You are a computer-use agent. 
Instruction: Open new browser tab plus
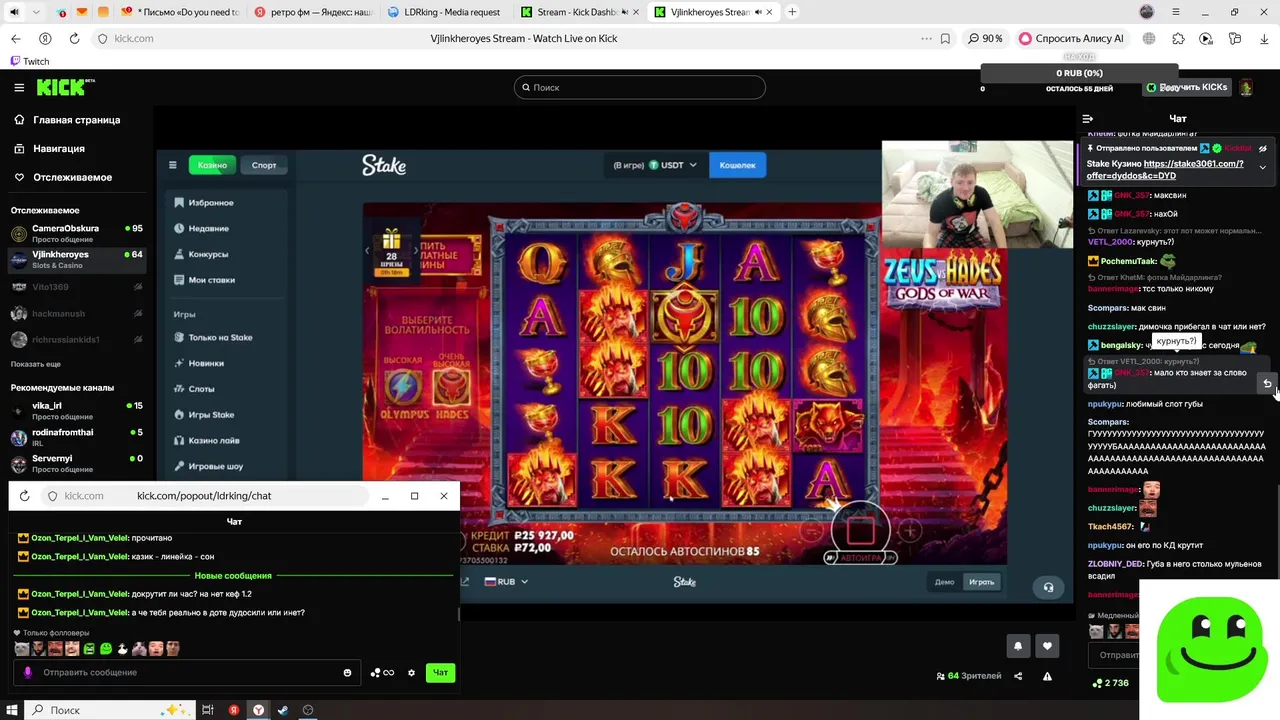[x=792, y=12]
